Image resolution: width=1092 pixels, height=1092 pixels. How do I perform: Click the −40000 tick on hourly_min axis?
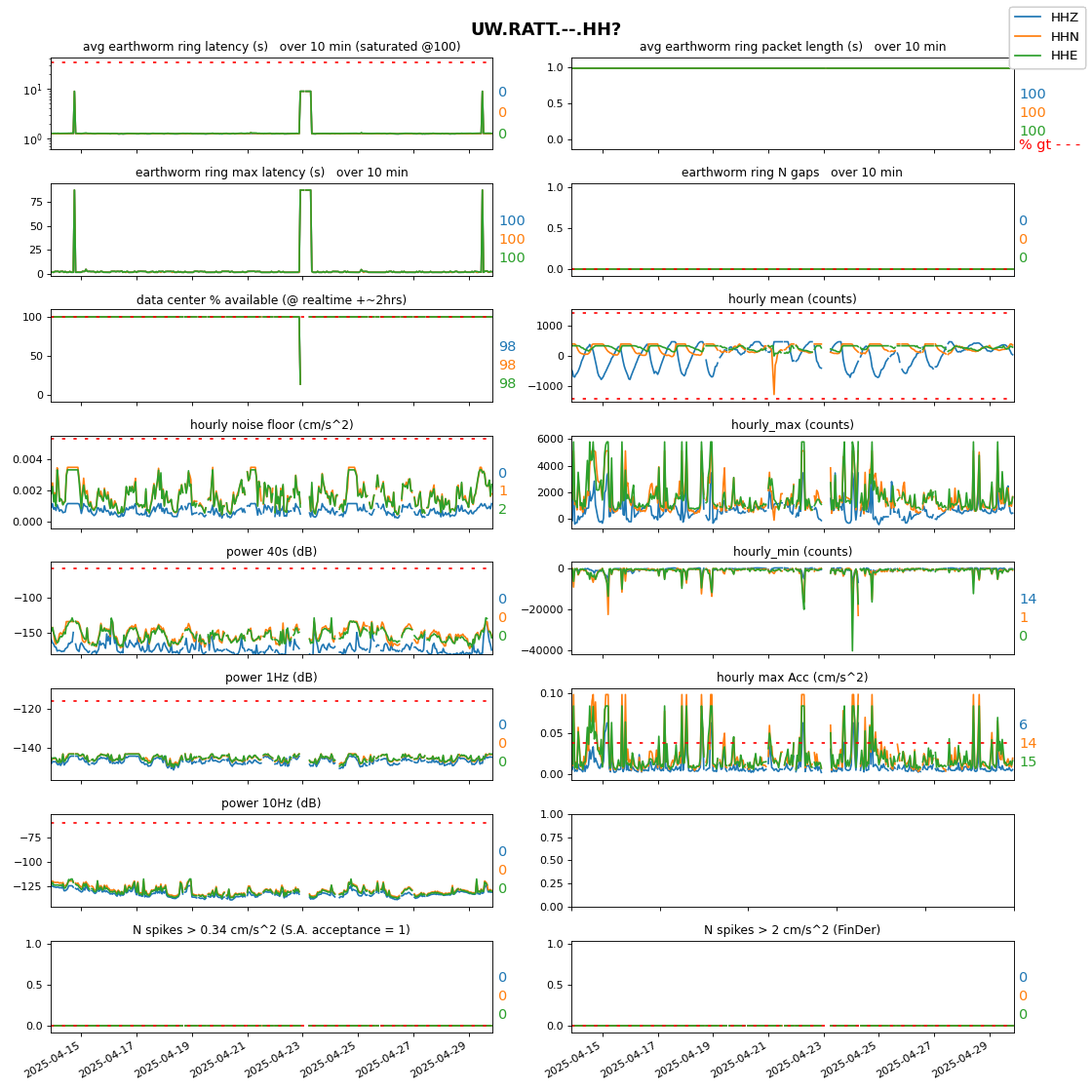tap(542, 650)
